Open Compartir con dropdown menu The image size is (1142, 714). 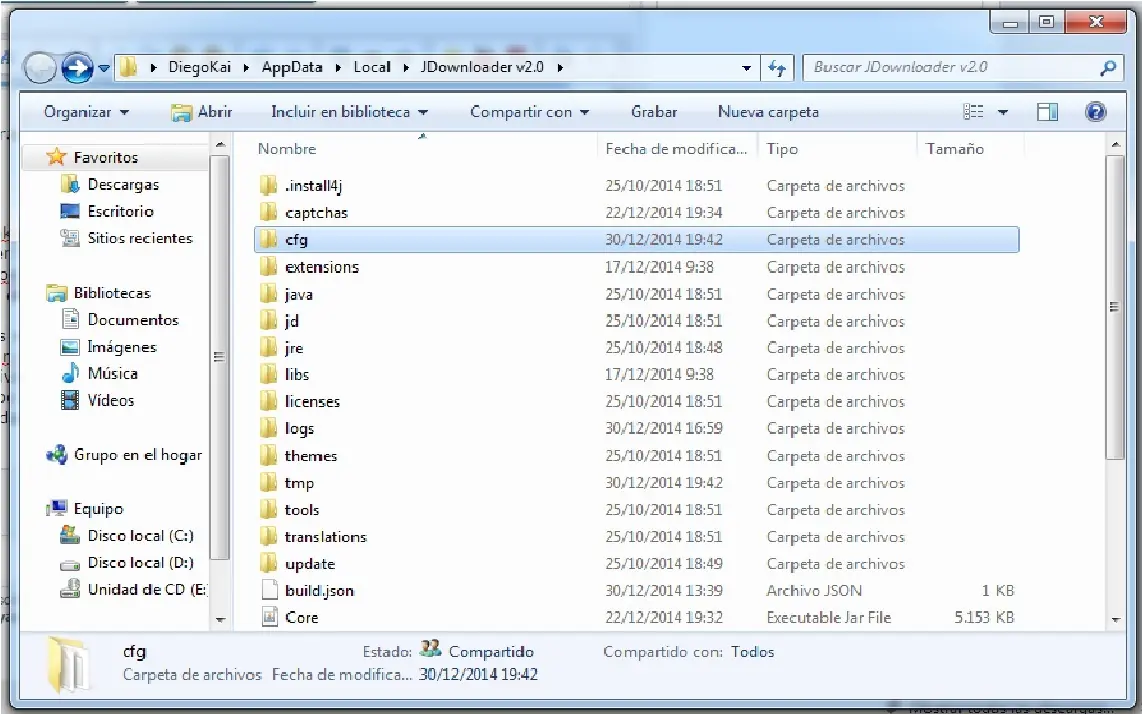(529, 112)
